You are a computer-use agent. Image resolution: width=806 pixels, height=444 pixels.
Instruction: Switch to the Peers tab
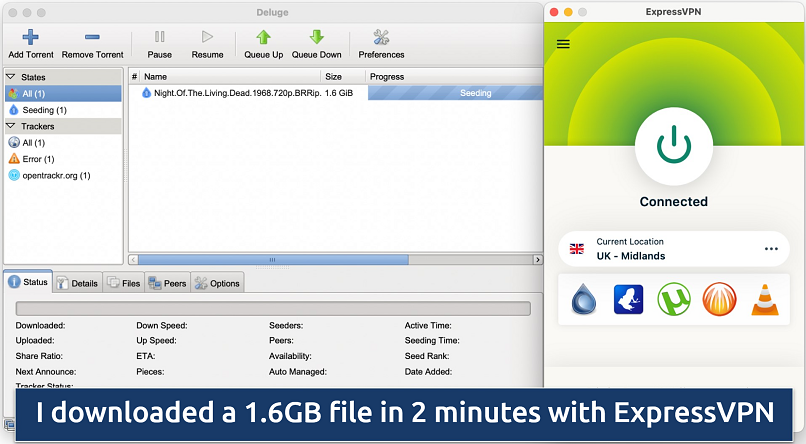[x=168, y=283]
